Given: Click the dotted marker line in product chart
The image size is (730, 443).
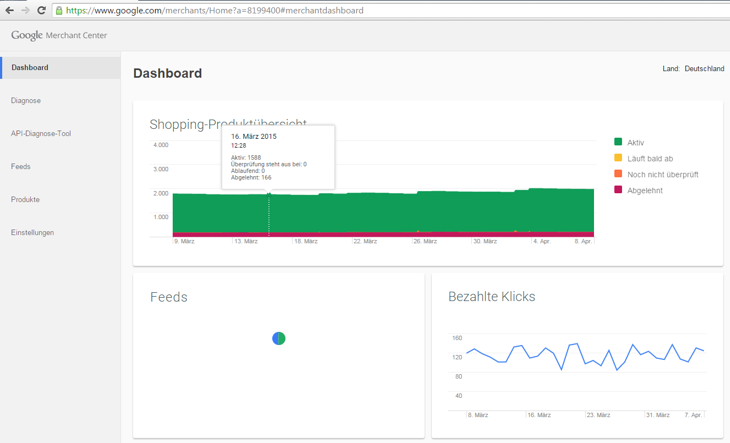Looking at the screenshot, I should click(x=269, y=215).
